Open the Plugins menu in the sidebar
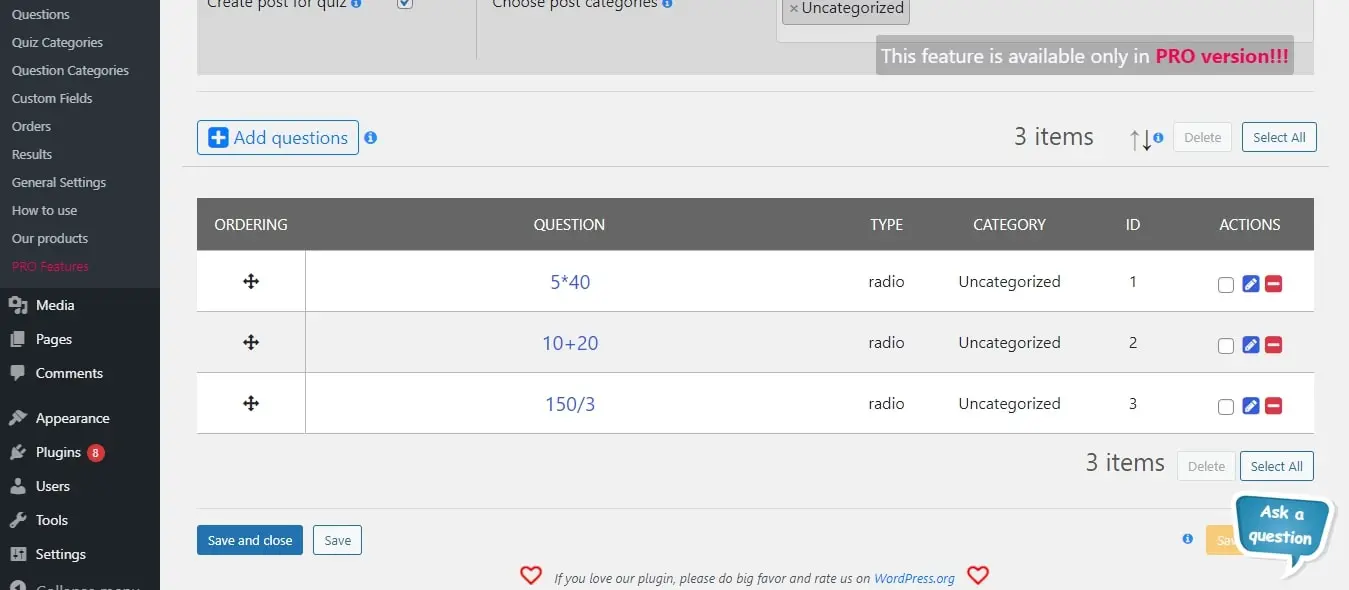 point(58,452)
